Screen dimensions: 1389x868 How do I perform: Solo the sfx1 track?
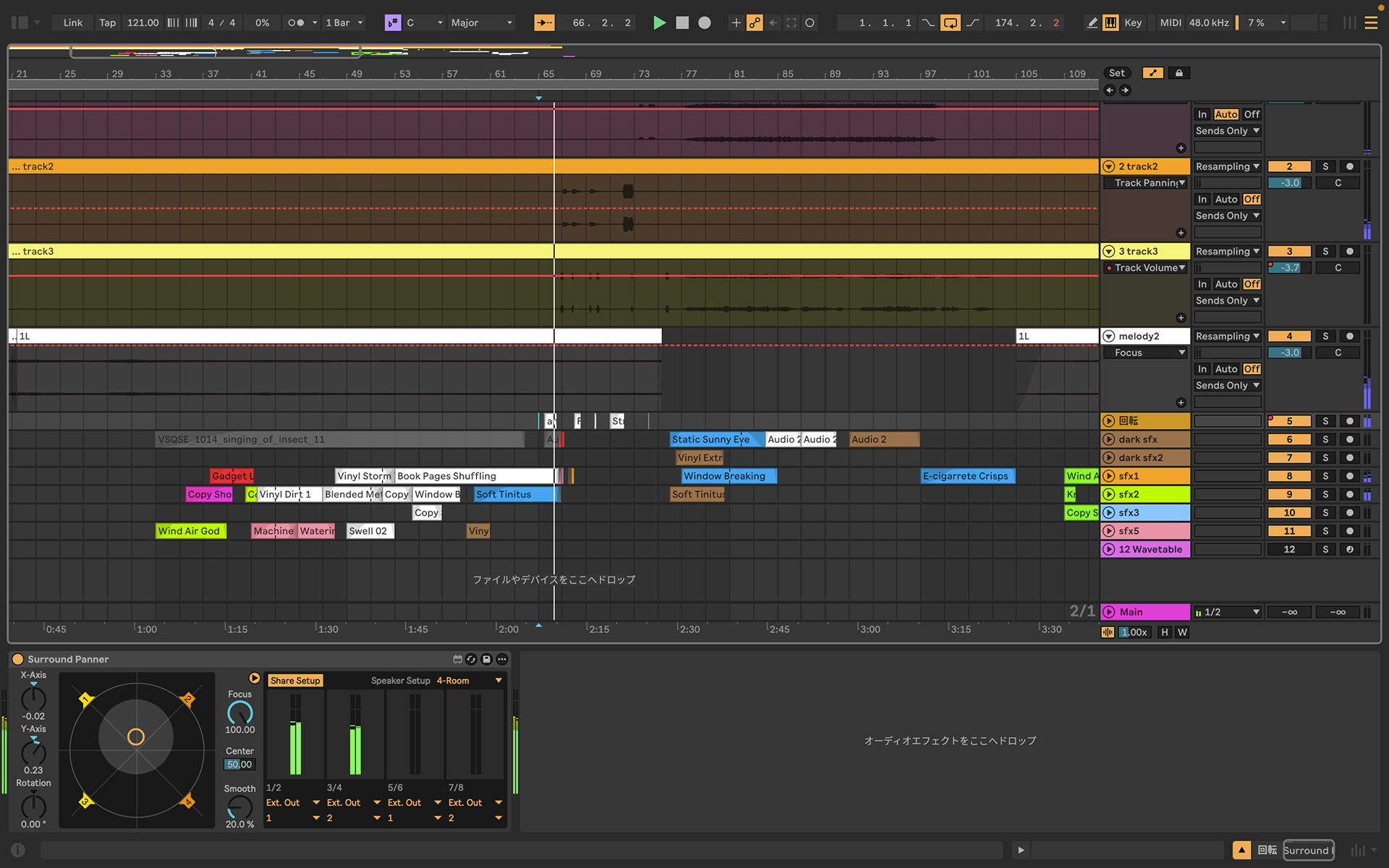(x=1325, y=476)
